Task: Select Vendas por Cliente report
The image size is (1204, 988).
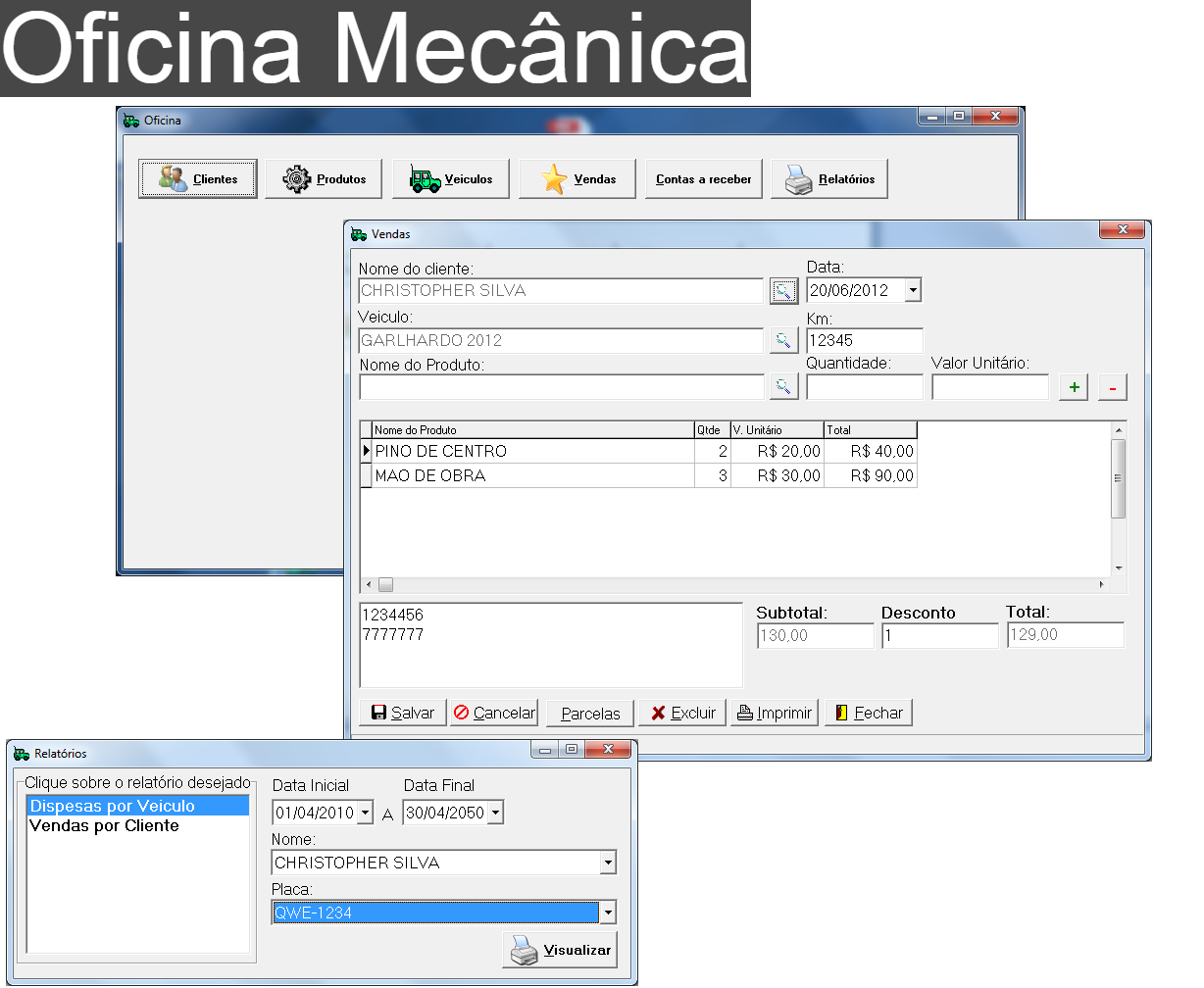Action: pyautogui.click(x=104, y=826)
